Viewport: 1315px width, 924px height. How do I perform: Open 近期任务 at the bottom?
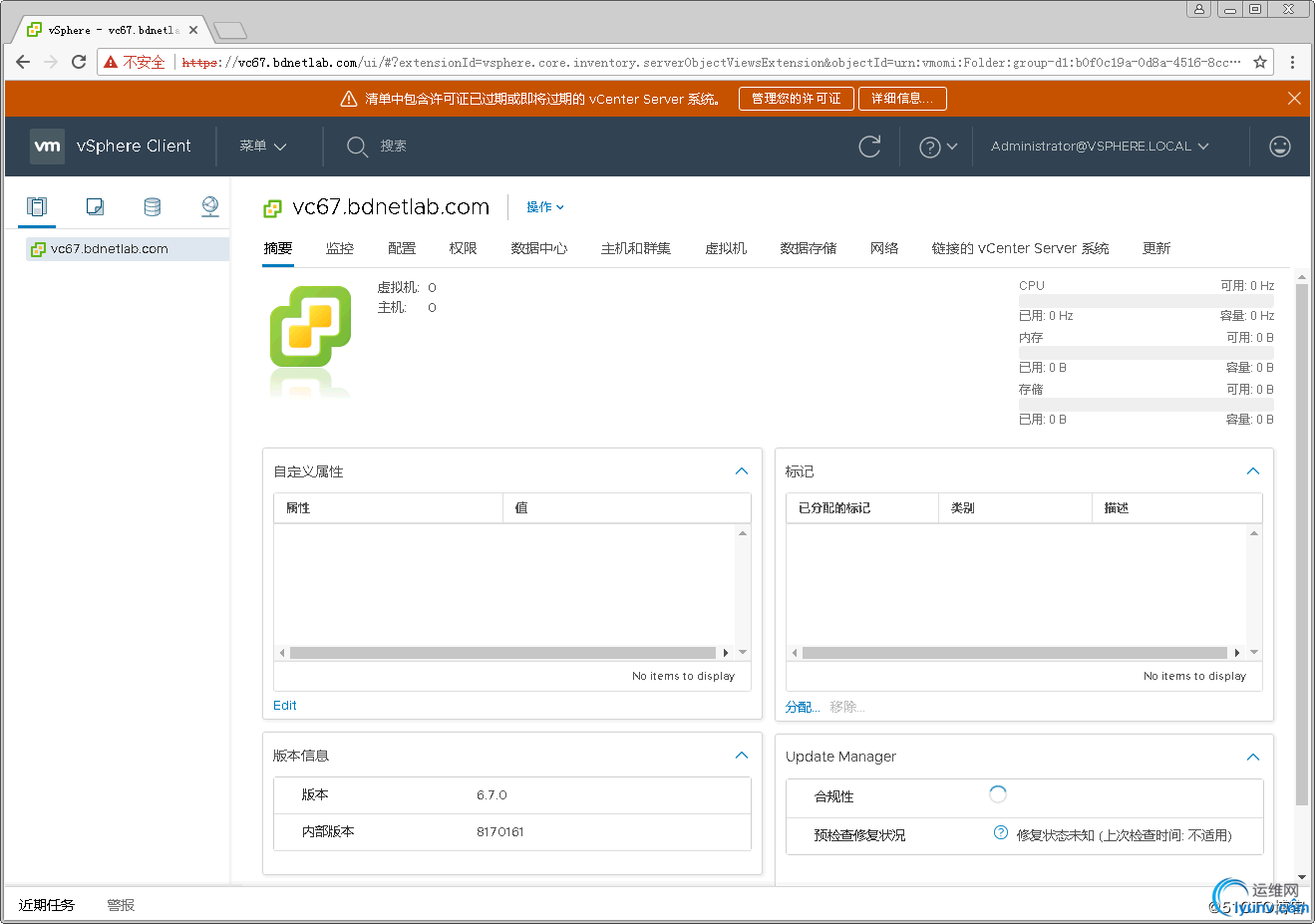tap(47, 905)
